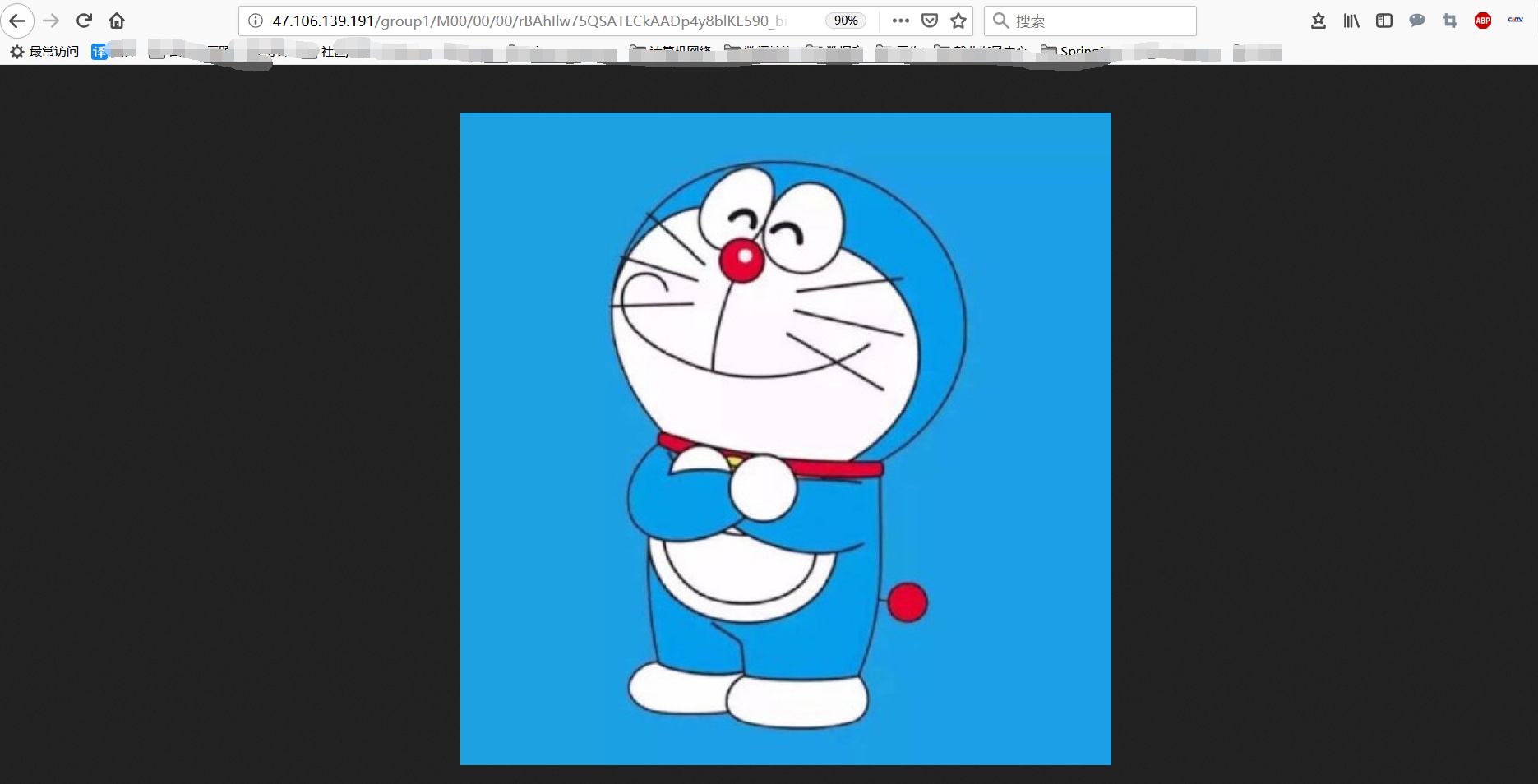Toggle the sidebar view
This screenshot has height=784, width=1538.
tap(1384, 21)
